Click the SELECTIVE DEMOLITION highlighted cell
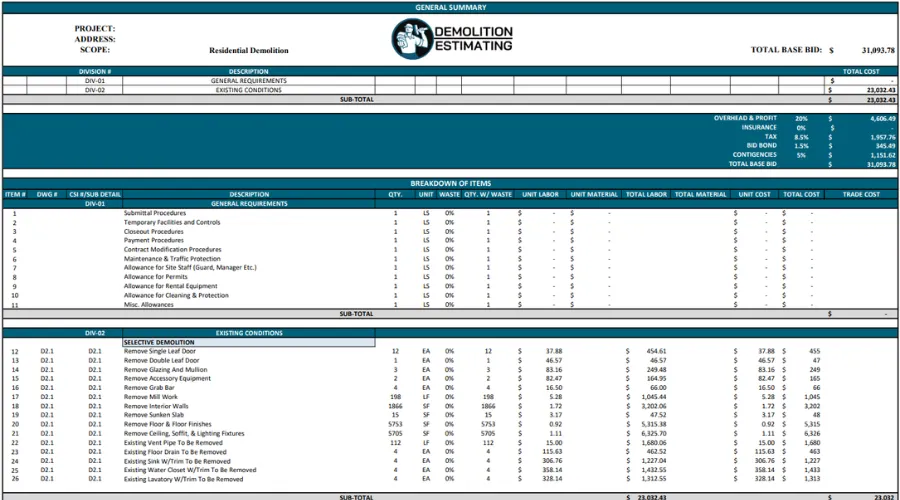This screenshot has width=900, height=500. coord(249,342)
